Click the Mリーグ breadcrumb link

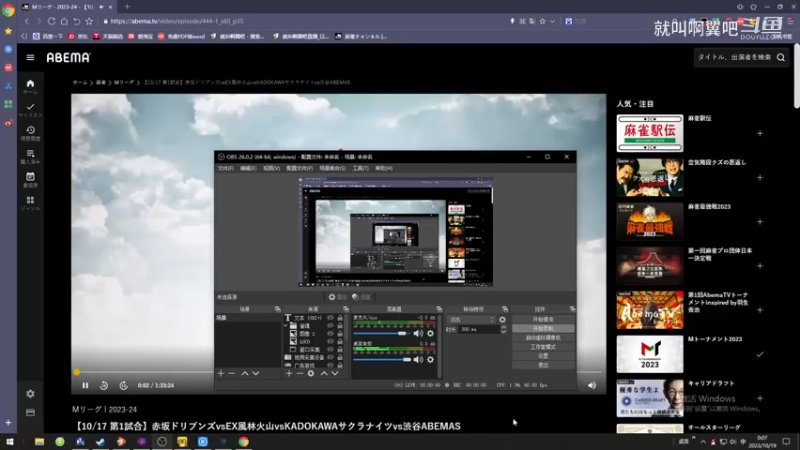[x=124, y=82]
